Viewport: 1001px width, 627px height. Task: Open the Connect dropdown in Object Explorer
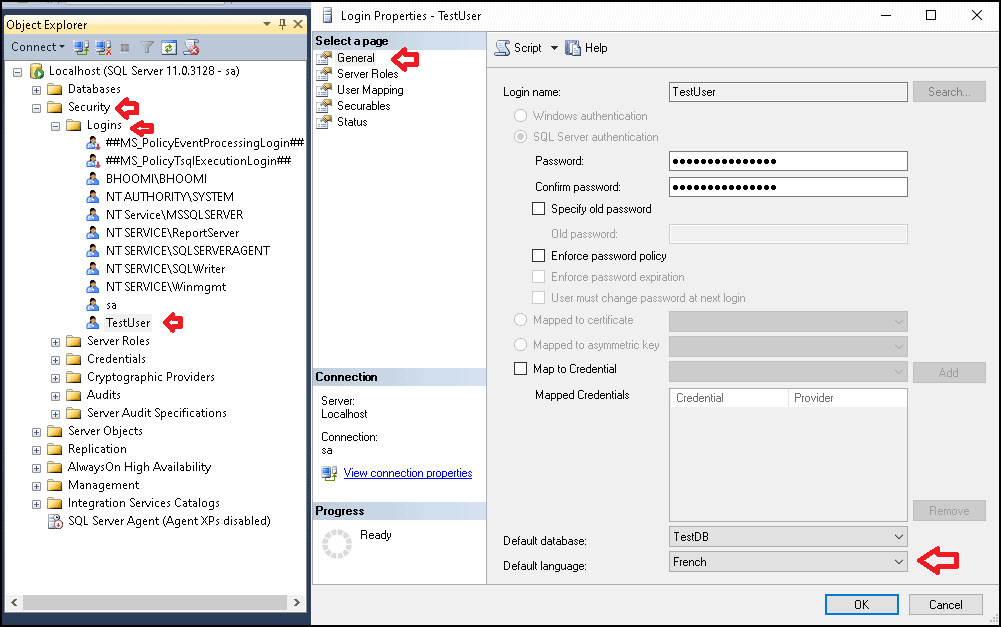(62, 47)
